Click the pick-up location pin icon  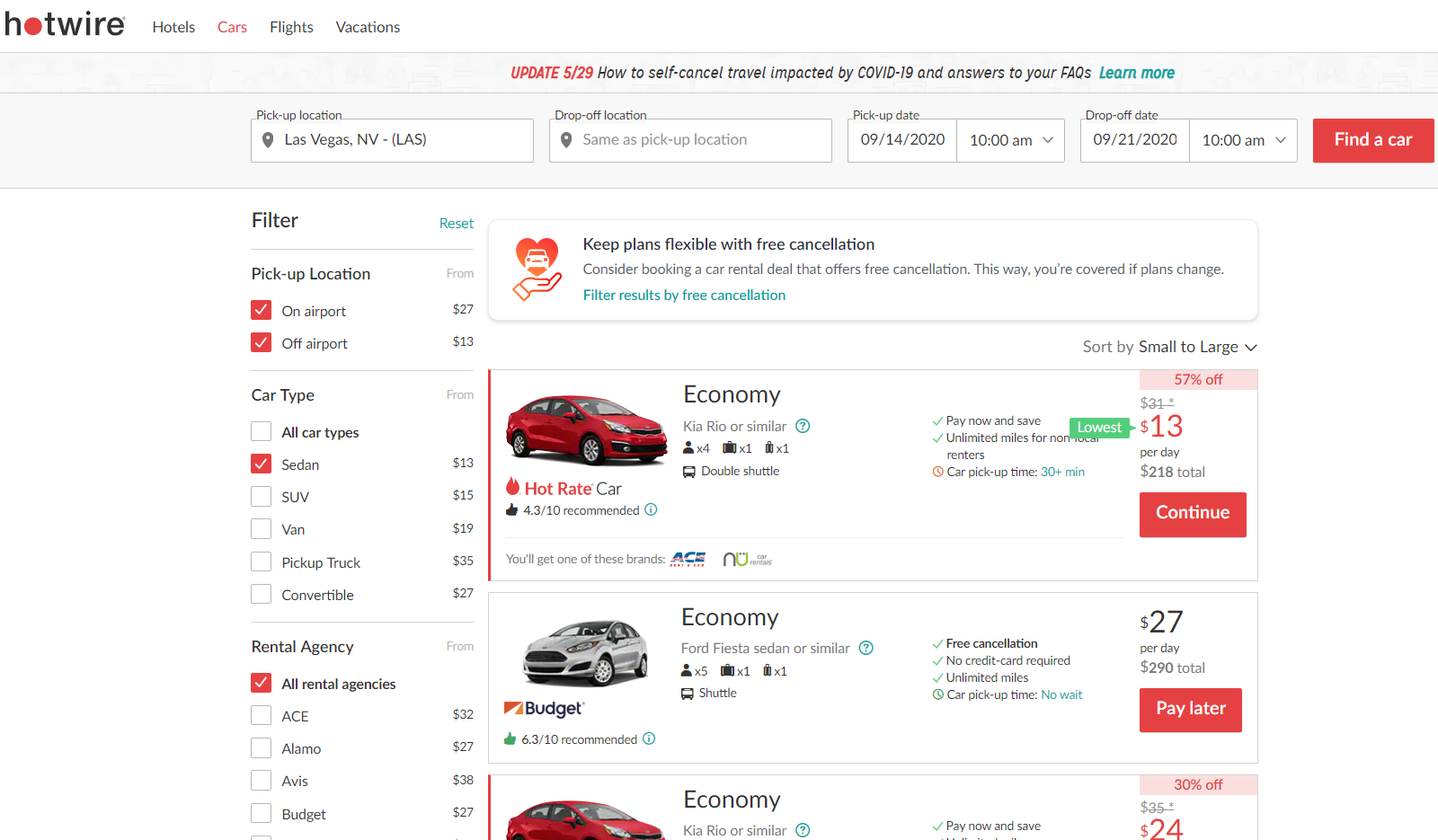[x=268, y=140]
